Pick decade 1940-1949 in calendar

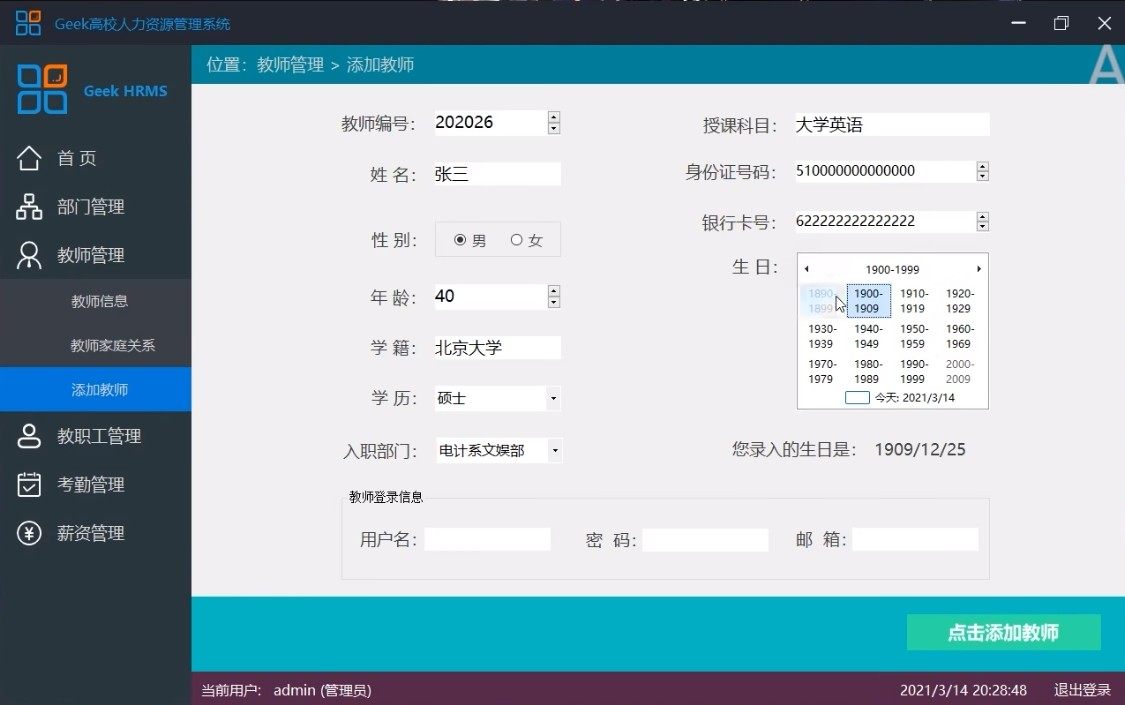click(x=868, y=336)
